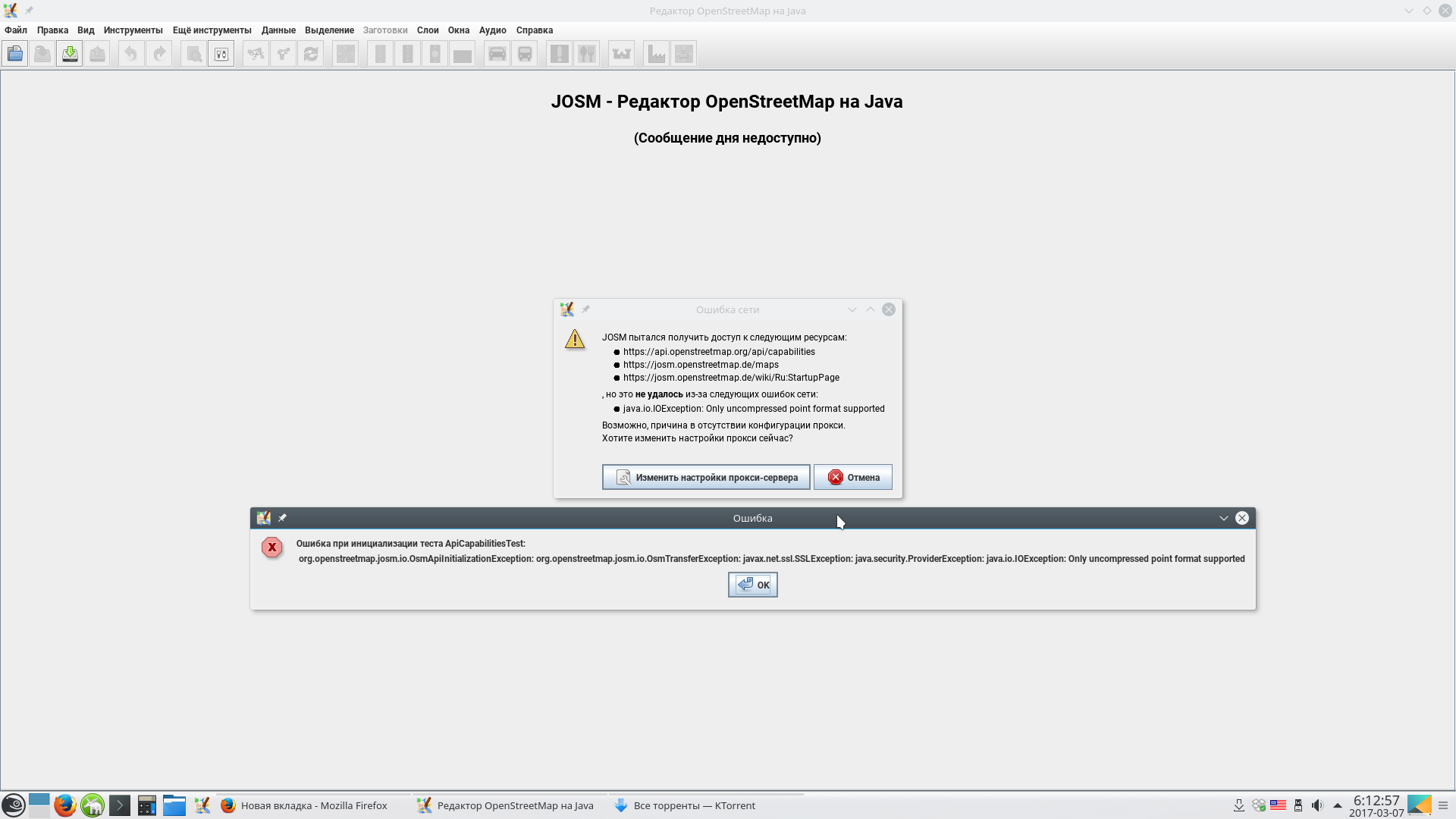Click the Отмена button

pyautogui.click(x=853, y=477)
